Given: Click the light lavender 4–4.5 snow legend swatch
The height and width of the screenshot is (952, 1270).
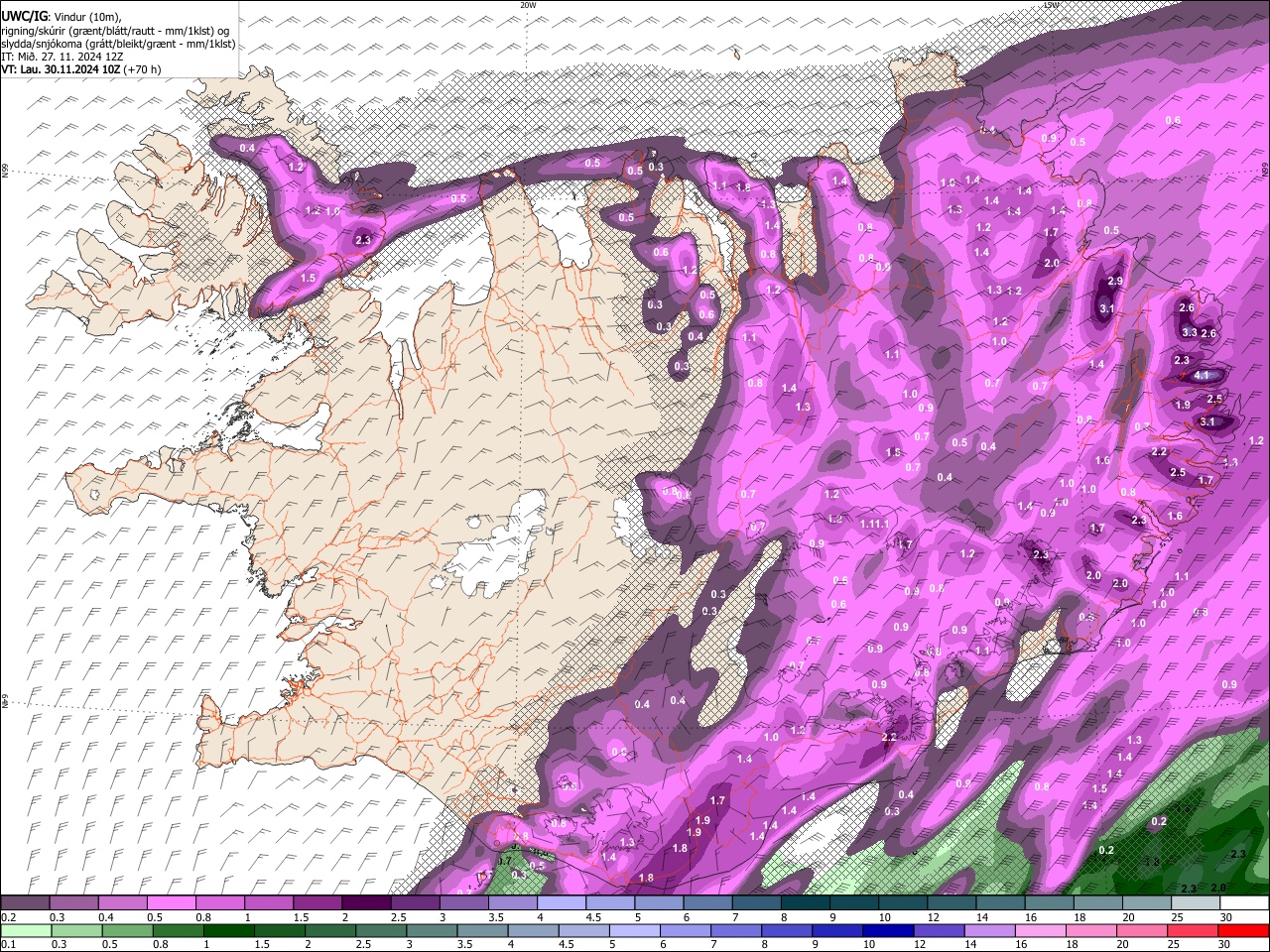Looking at the screenshot, I should [562, 903].
